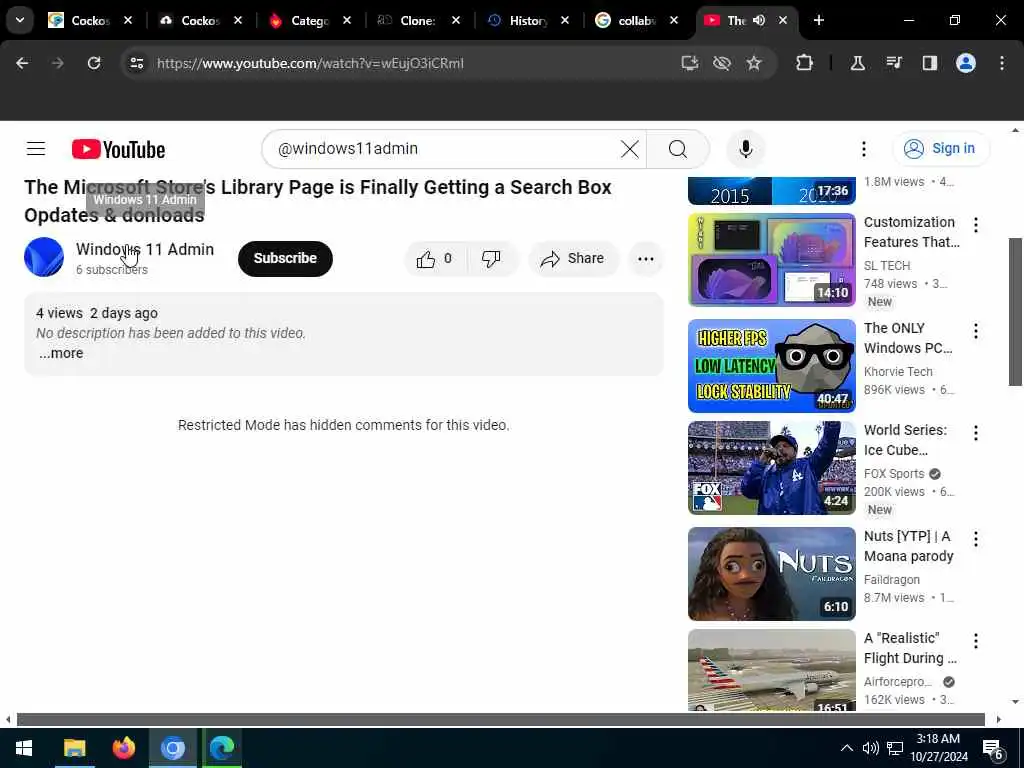Open YouTube settings three-dot menu
The width and height of the screenshot is (1024, 768).
[864, 149]
